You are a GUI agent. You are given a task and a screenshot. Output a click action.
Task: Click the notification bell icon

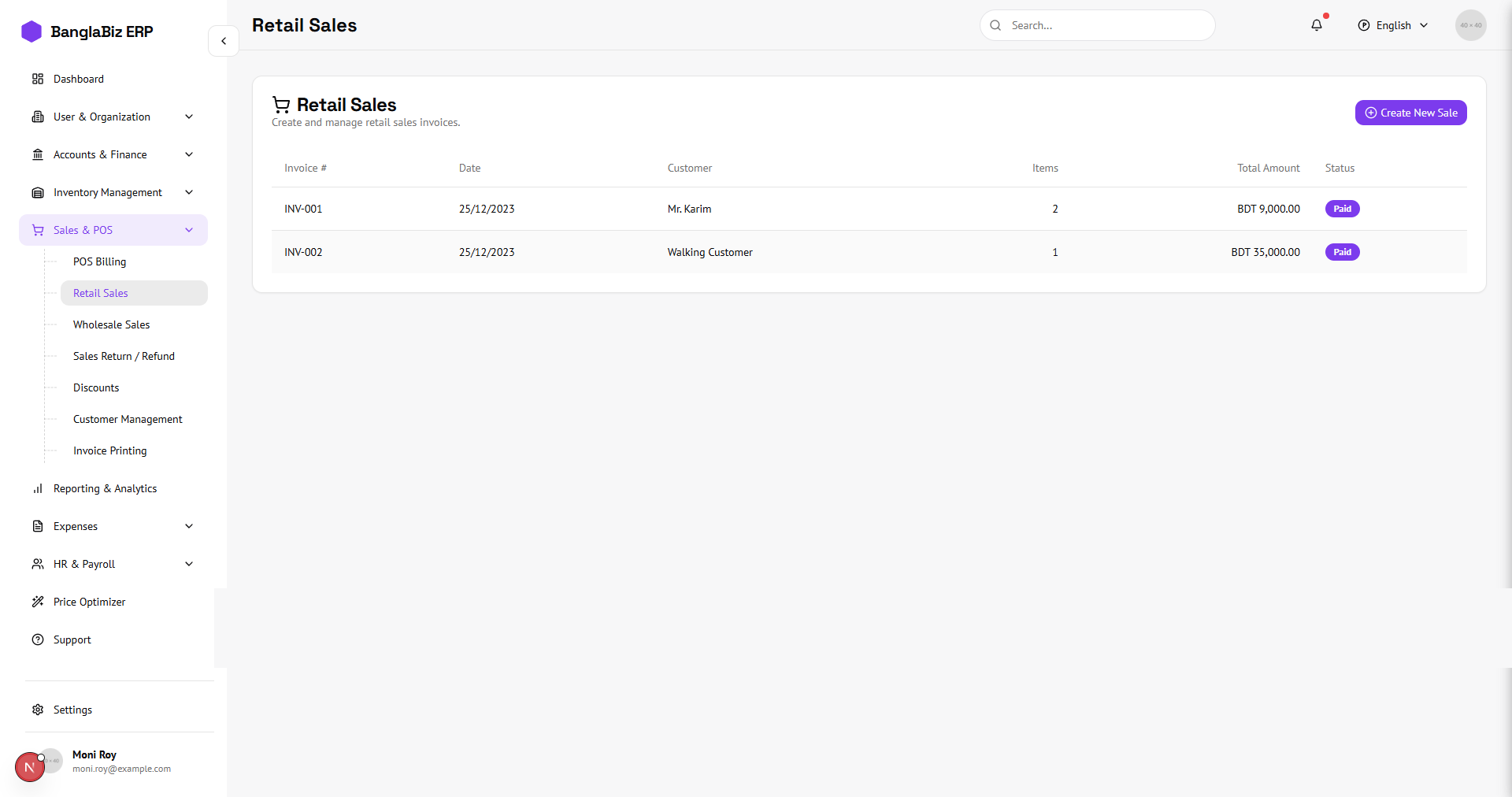[1317, 25]
